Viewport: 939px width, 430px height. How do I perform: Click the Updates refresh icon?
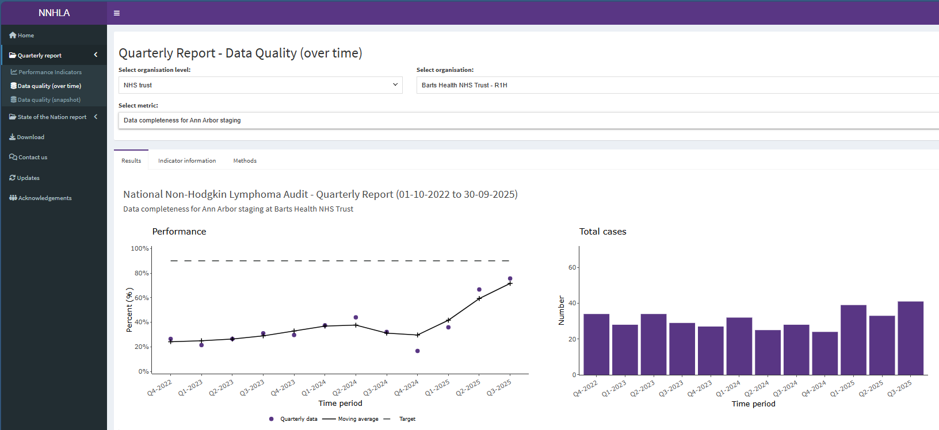[x=13, y=178]
